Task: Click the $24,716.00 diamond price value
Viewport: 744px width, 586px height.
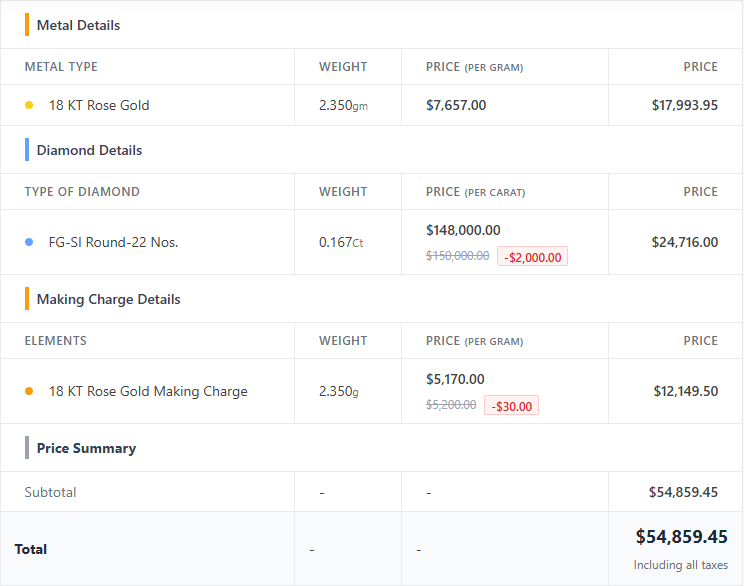Action: coord(685,242)
